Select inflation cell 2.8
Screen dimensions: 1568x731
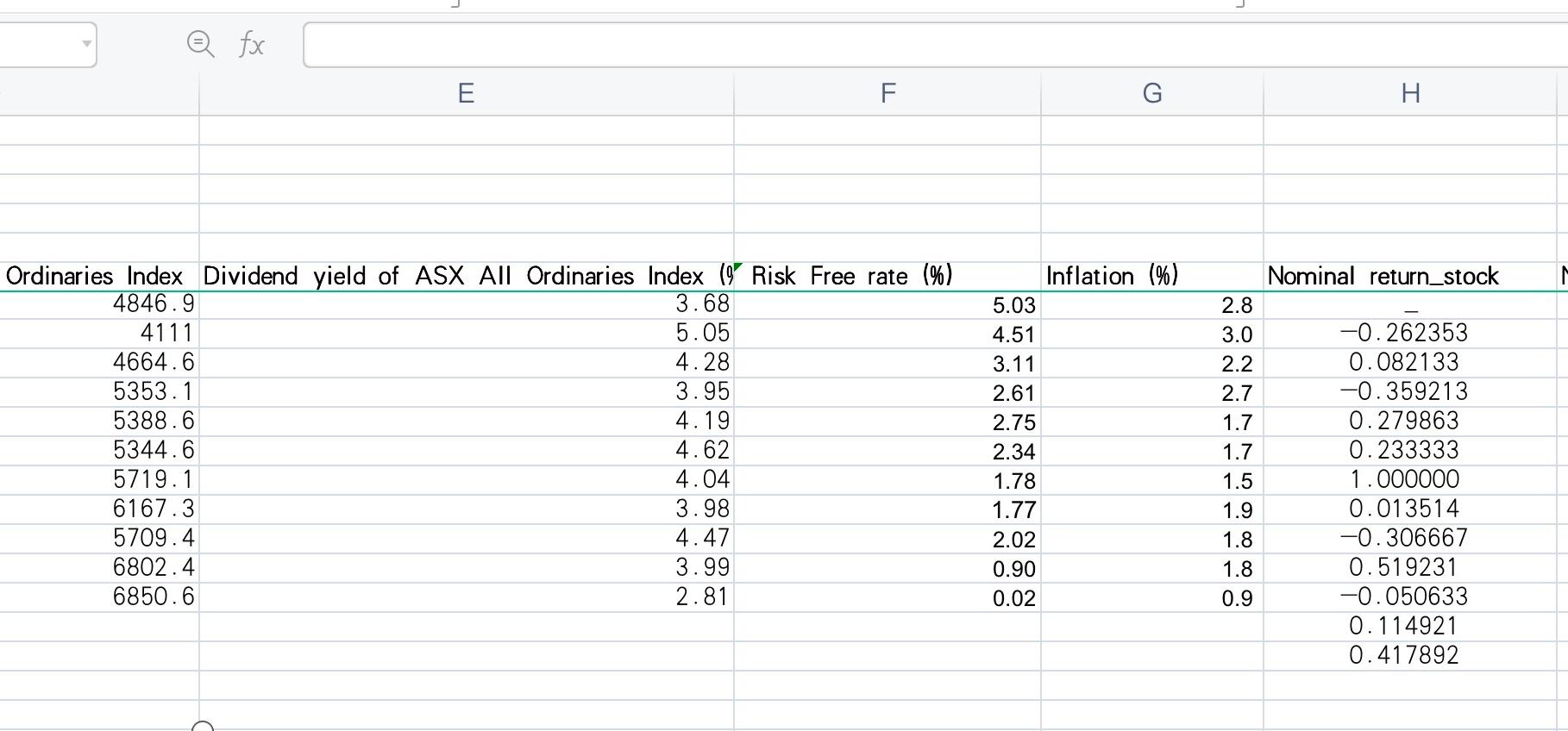pyautogui.click(x=1152, y=305)
